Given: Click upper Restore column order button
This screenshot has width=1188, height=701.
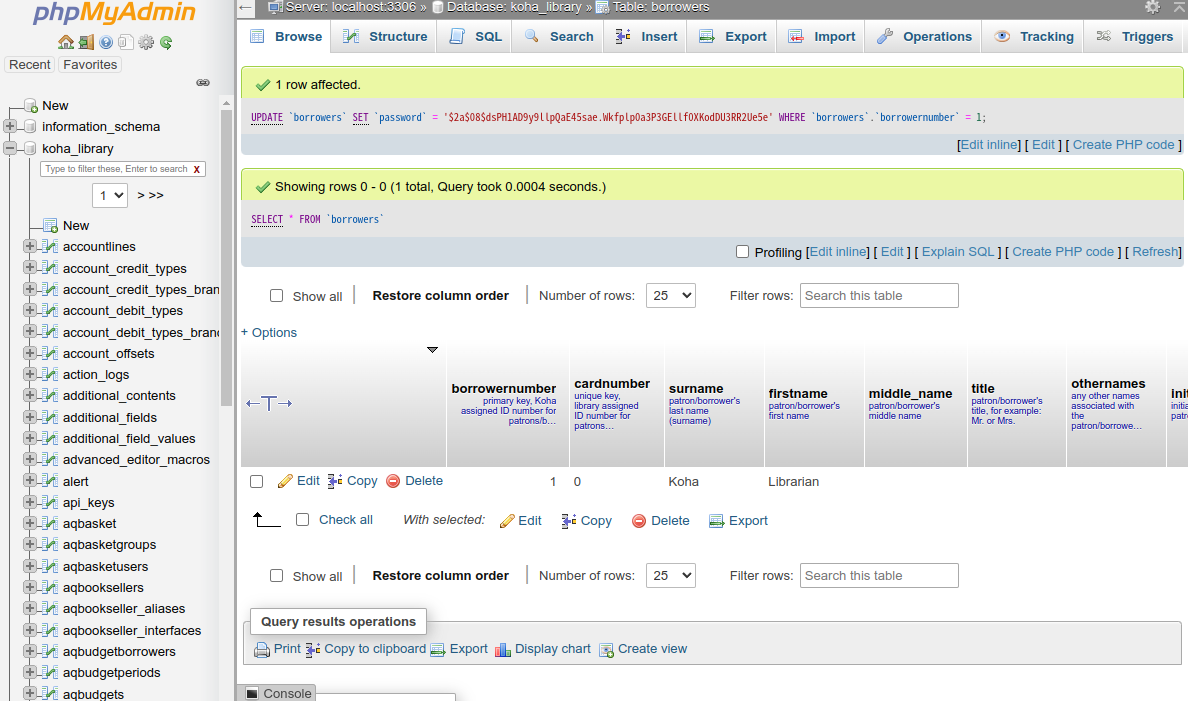Looking at the screenshot, I should [x=440, y=296].
